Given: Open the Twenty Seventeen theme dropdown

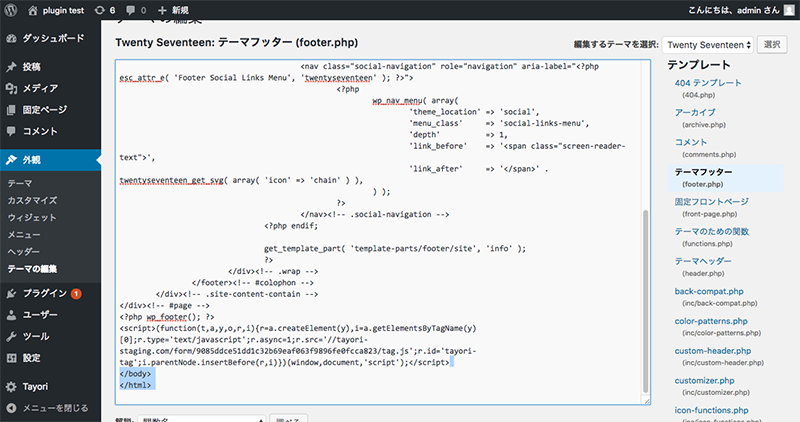Looking at the screenshot, I should point(708,45).
